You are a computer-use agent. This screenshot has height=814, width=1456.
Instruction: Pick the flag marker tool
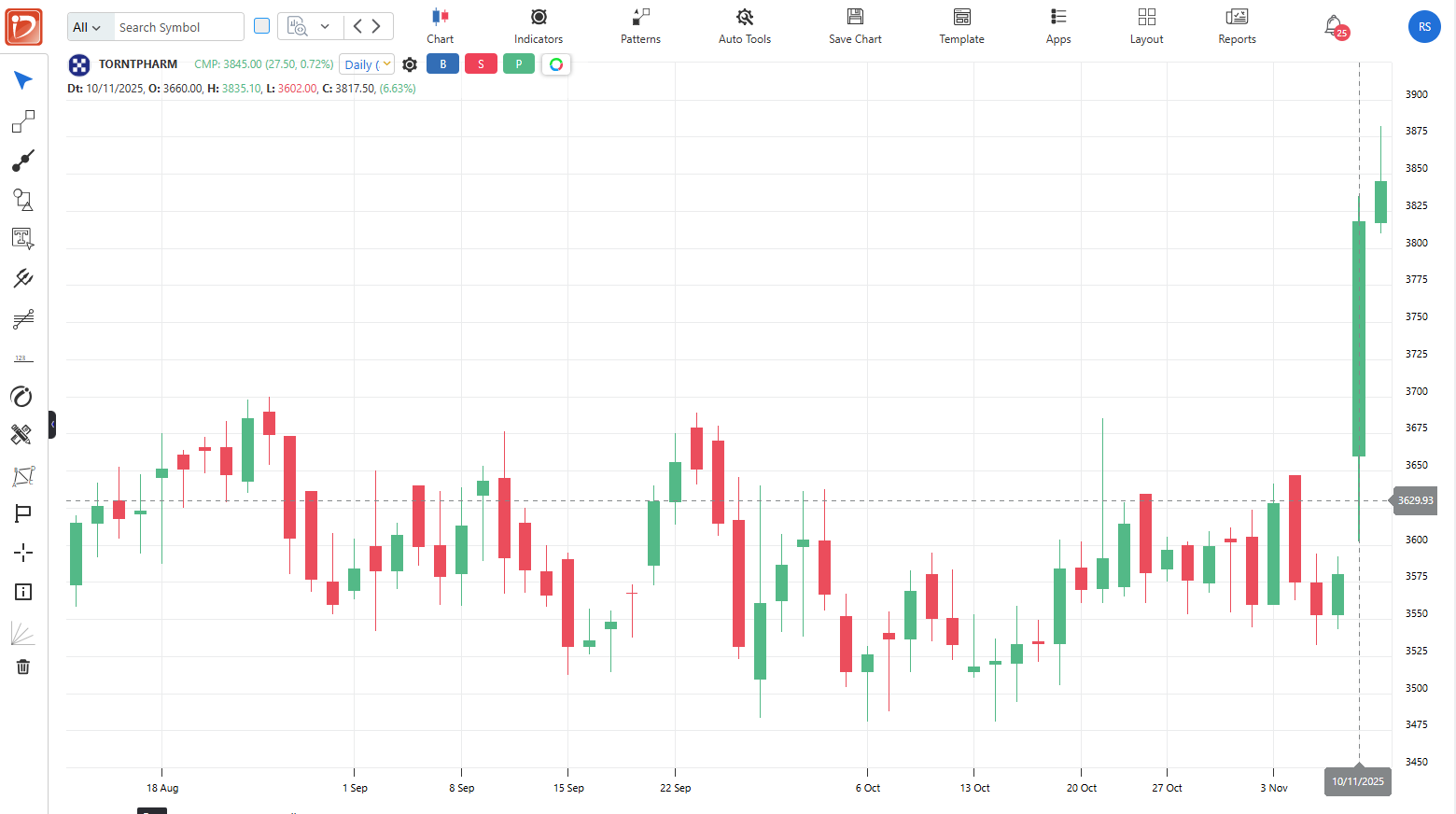[23, 513]
